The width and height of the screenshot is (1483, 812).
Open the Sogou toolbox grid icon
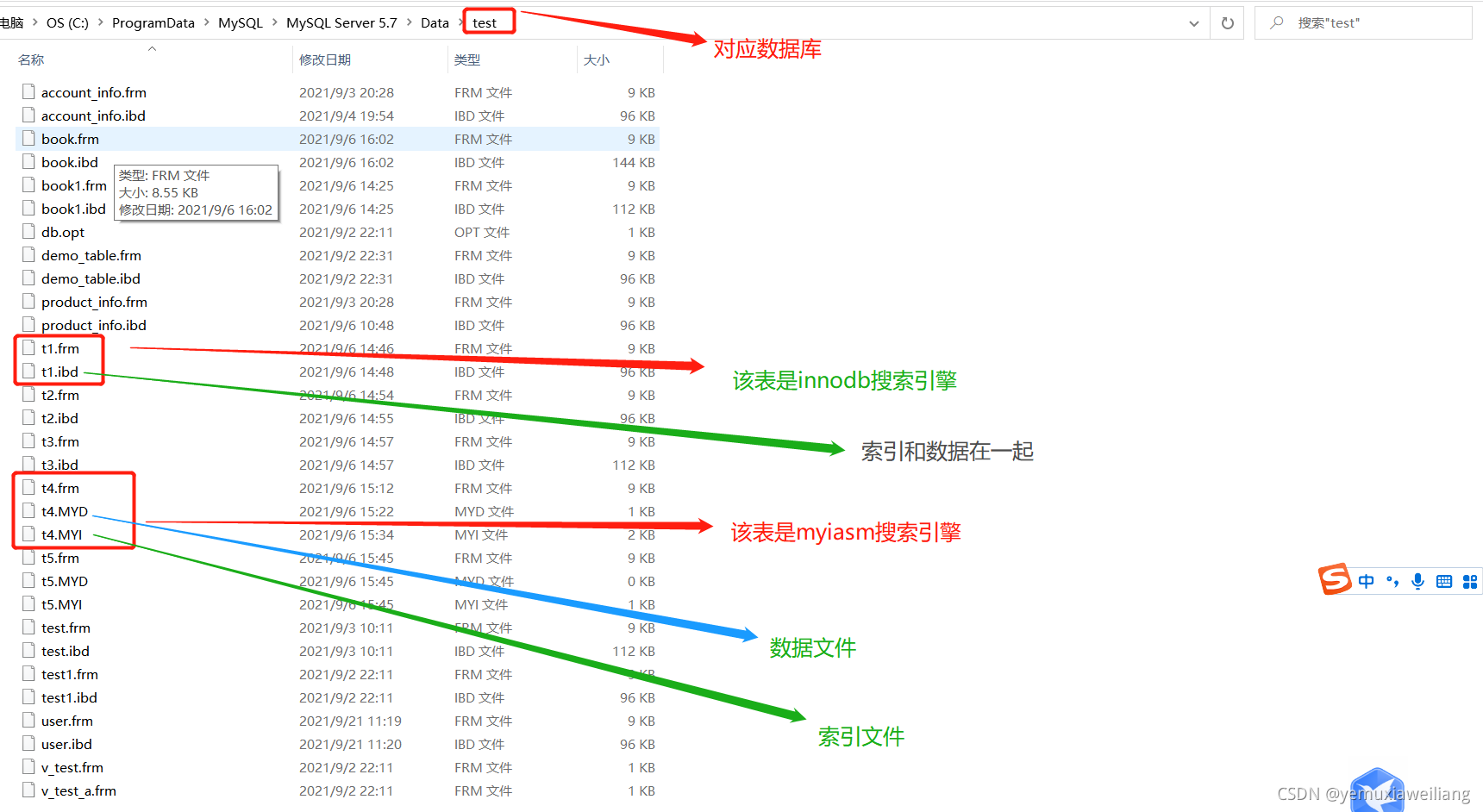tap(1470, 582)
